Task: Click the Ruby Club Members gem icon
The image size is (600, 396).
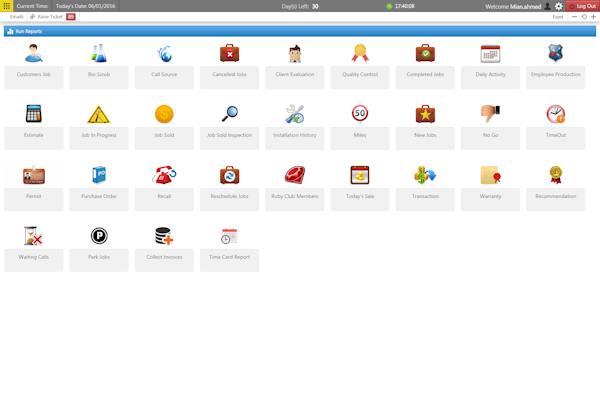Action: [295, 175]
